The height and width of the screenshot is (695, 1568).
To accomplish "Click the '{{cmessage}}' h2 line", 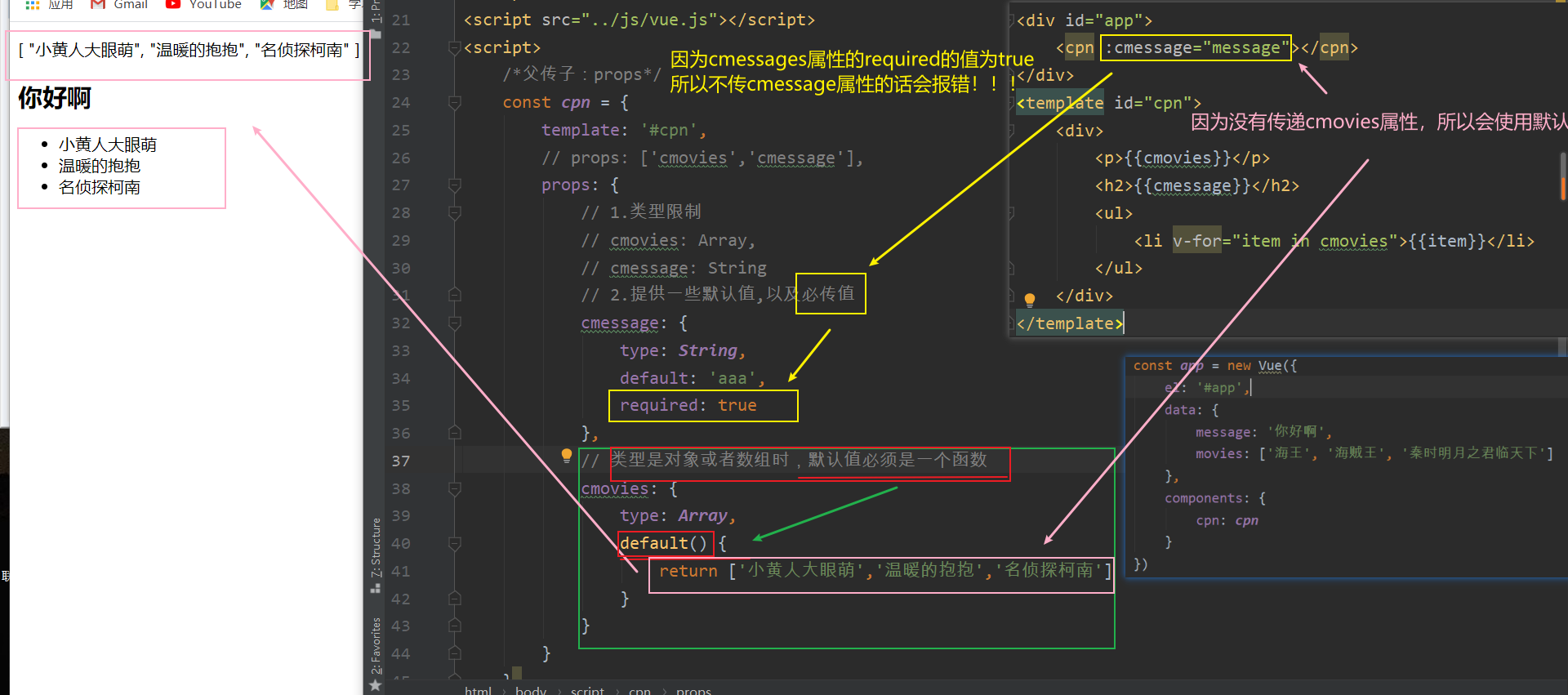I will point(1196,186).
